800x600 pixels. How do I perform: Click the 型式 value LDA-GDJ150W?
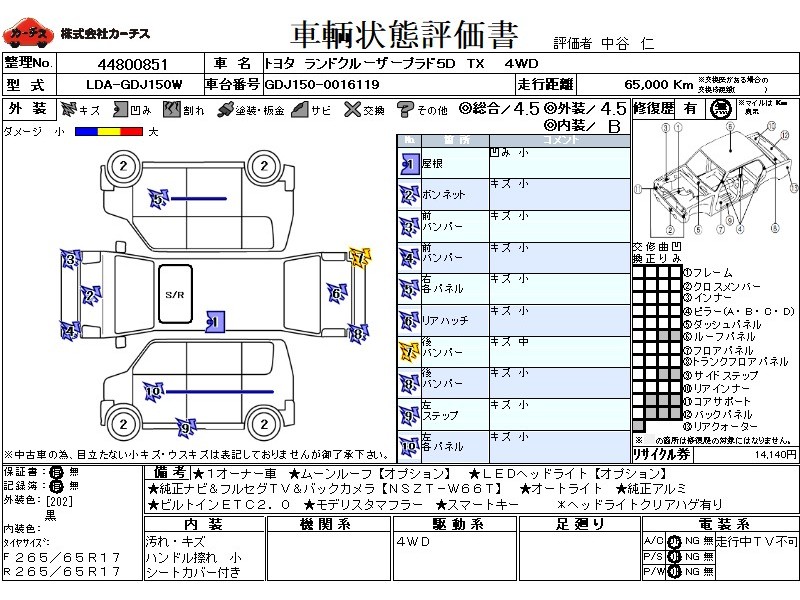(x=134, y=85)
